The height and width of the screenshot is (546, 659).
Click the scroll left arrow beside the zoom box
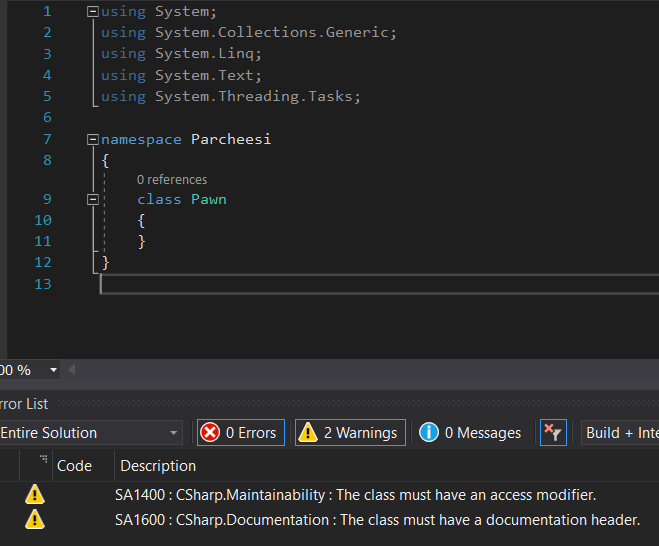pos(71,370)
